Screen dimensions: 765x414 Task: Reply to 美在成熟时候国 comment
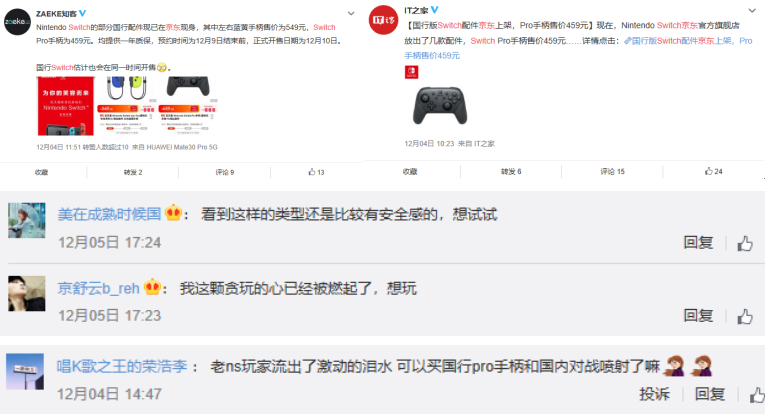(698, 242)
